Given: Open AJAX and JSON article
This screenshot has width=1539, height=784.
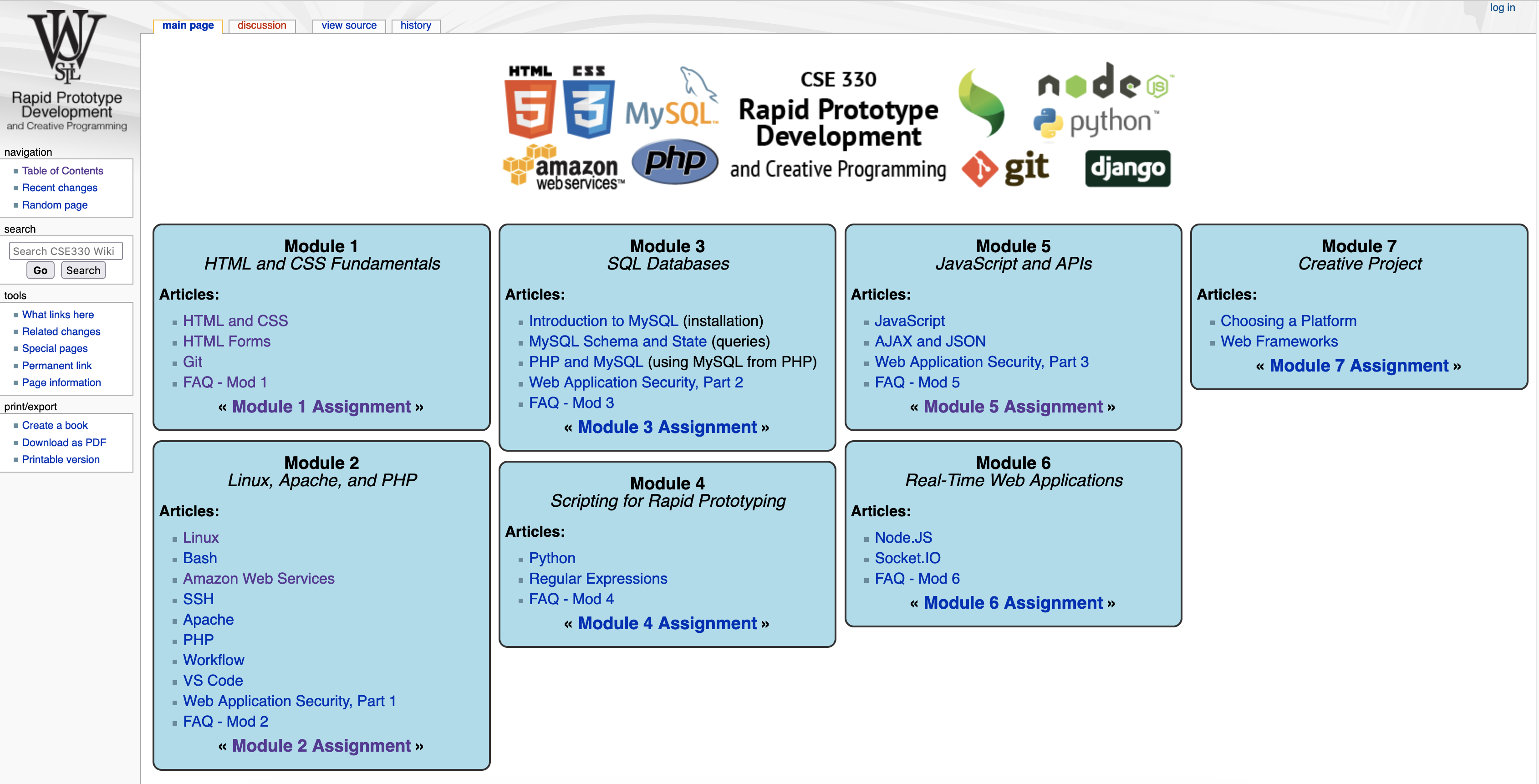Looking at the screenshot, I should pos(930,341).
